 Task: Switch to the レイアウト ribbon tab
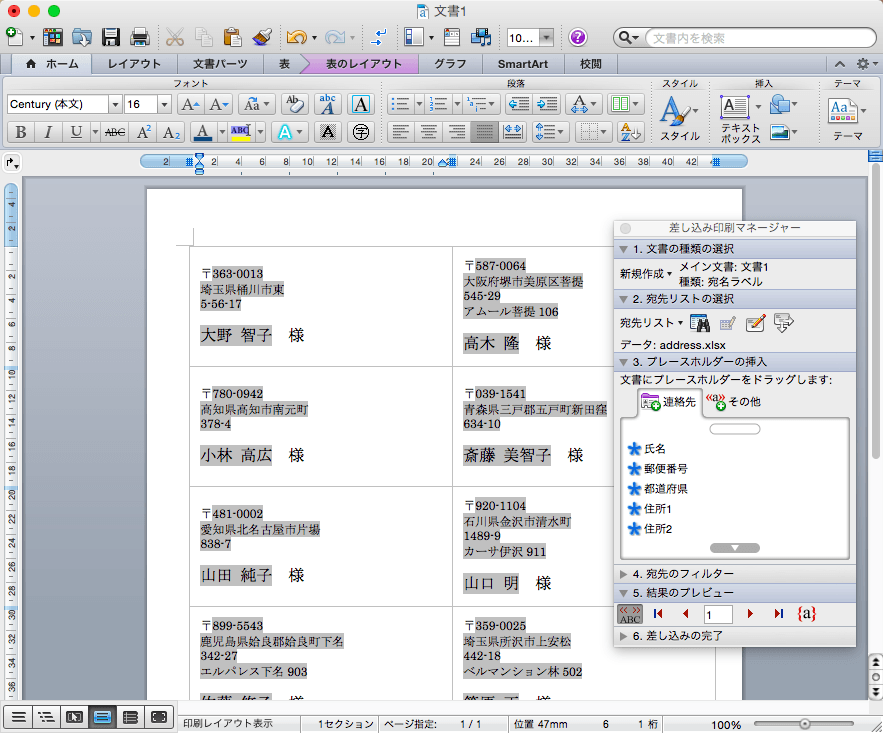[x=134, y=64]
